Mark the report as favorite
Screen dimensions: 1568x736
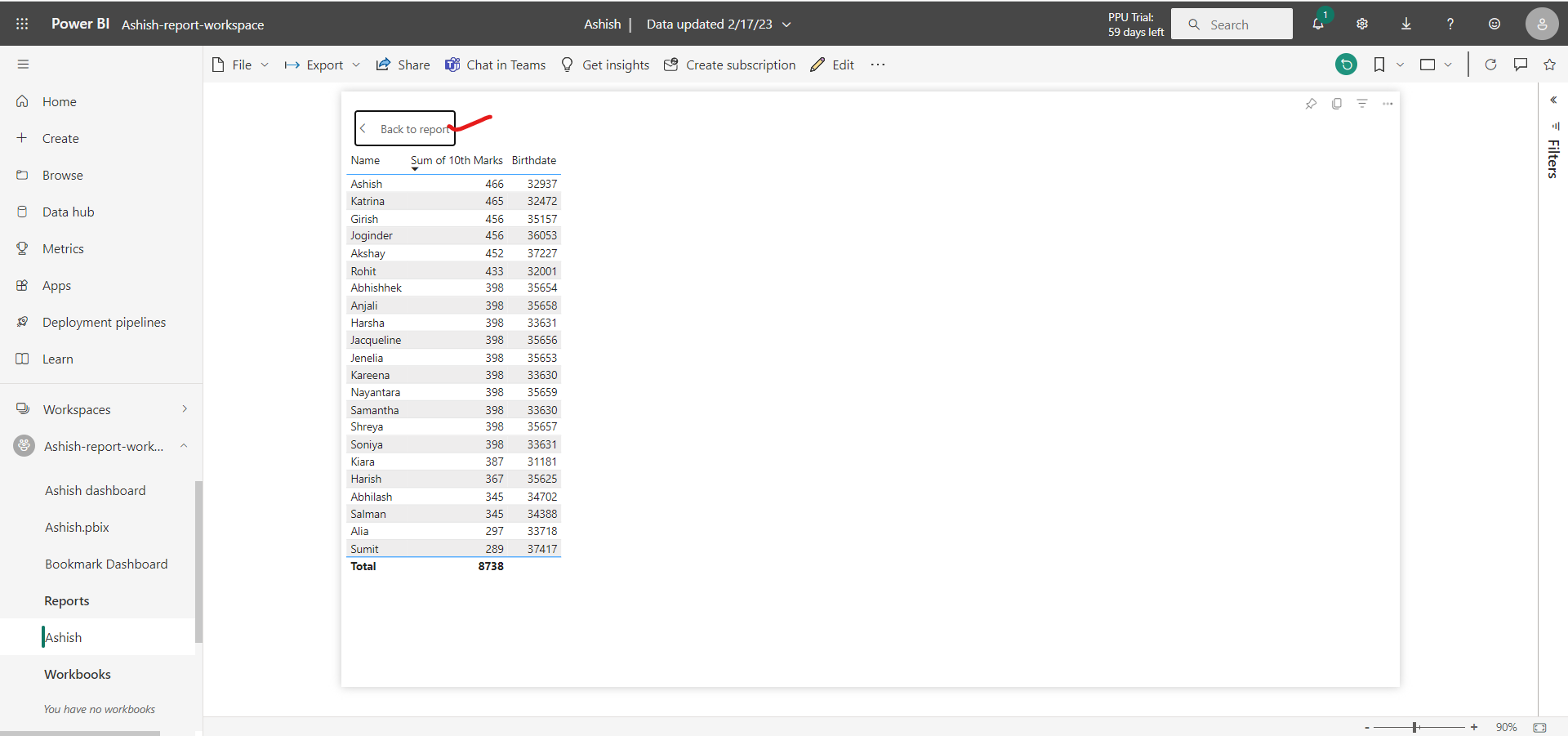[1550, 65]
